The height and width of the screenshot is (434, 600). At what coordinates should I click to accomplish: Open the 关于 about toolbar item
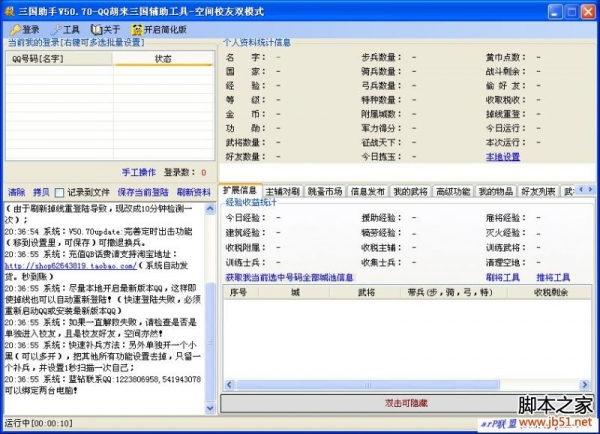tap(106, 29)
